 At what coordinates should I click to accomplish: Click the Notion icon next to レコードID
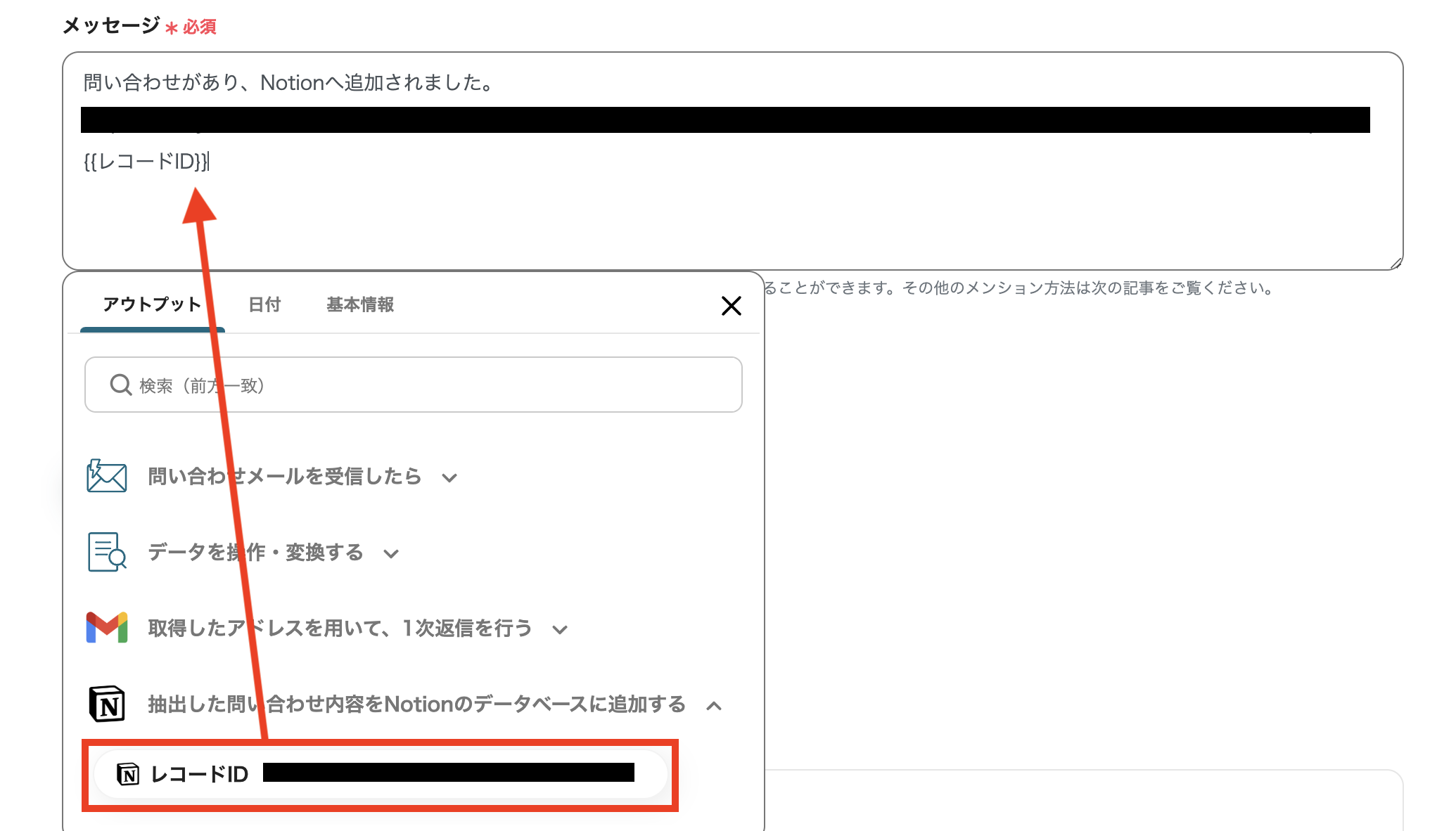click(x=127, y=773)
